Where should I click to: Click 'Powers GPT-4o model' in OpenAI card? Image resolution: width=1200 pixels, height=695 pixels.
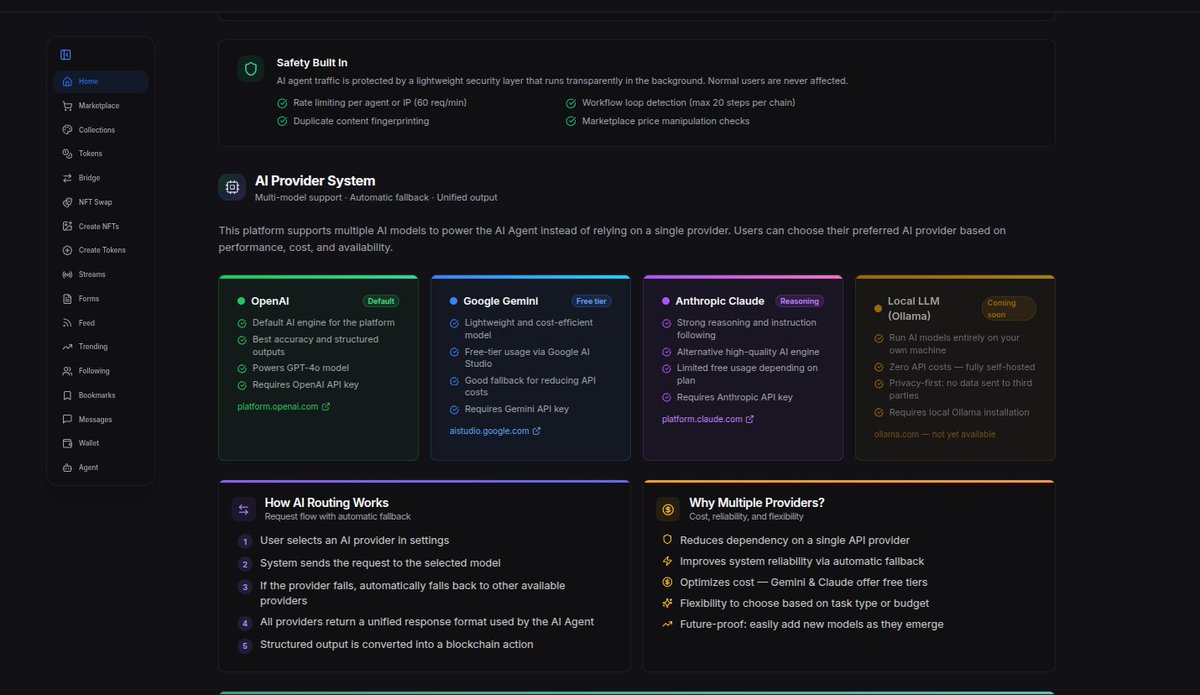click(301, 368)
